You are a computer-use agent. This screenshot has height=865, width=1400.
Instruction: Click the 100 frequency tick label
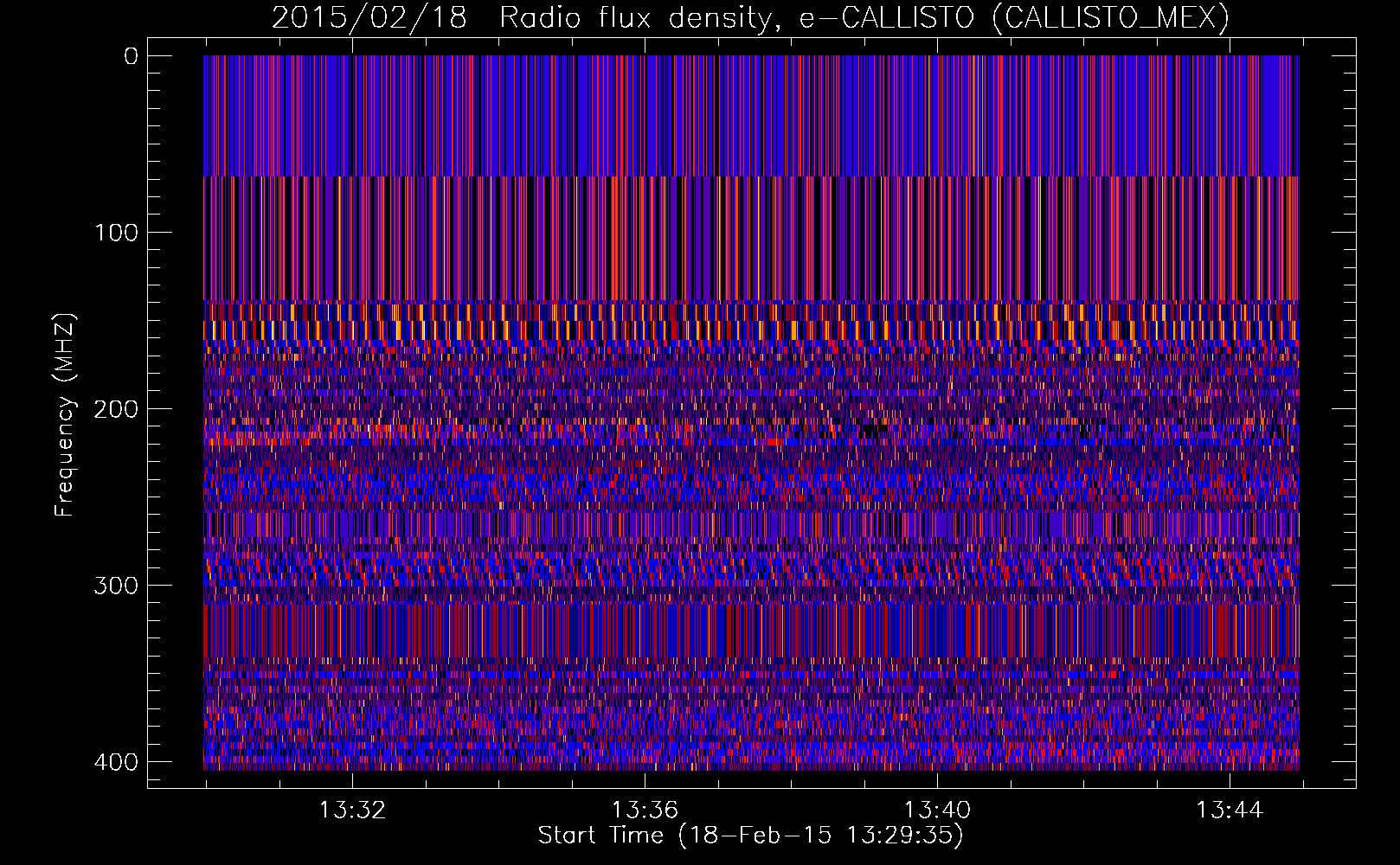tap(115, 233)
